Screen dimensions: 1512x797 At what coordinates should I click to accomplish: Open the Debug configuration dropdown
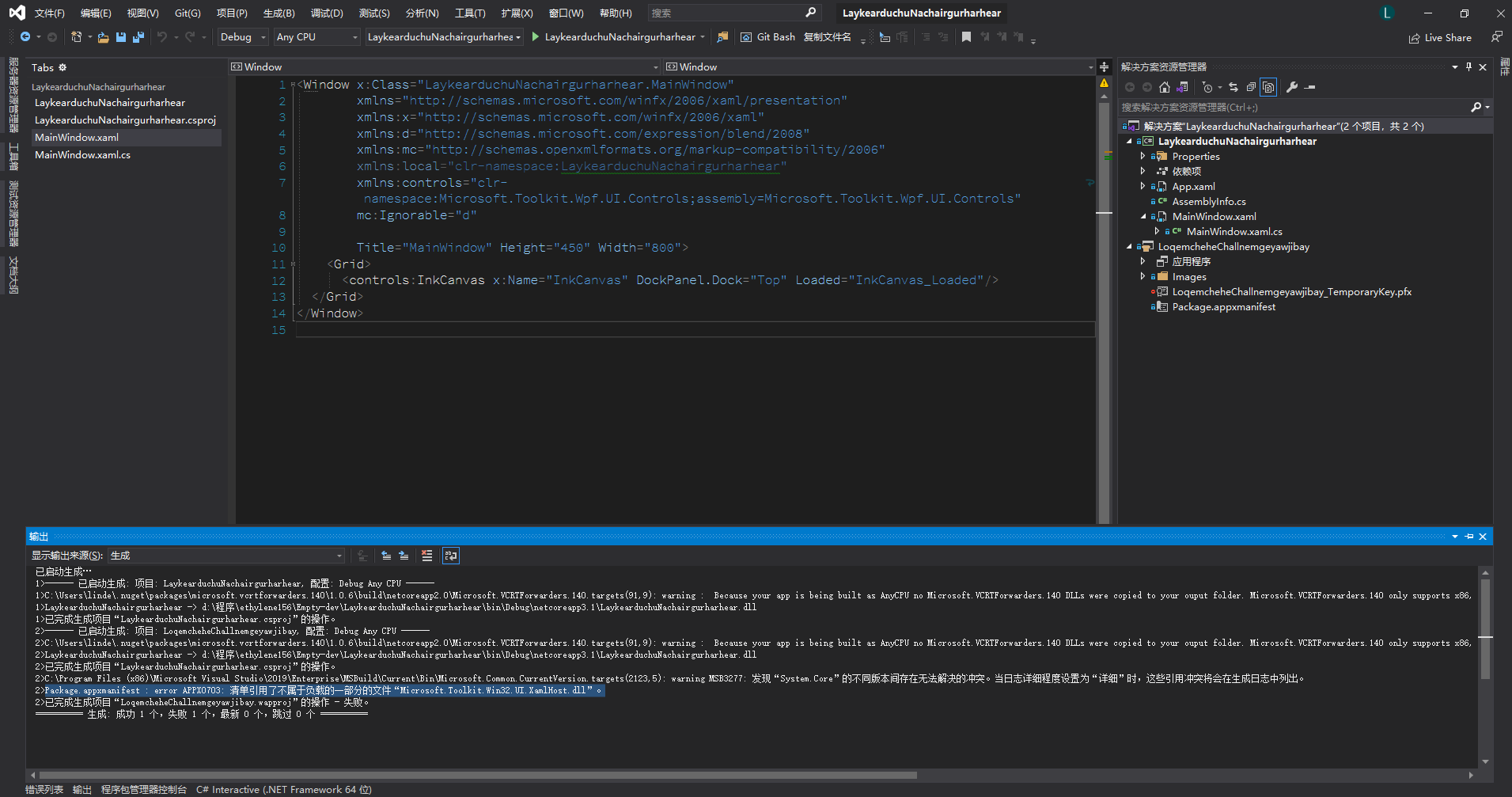242,36
